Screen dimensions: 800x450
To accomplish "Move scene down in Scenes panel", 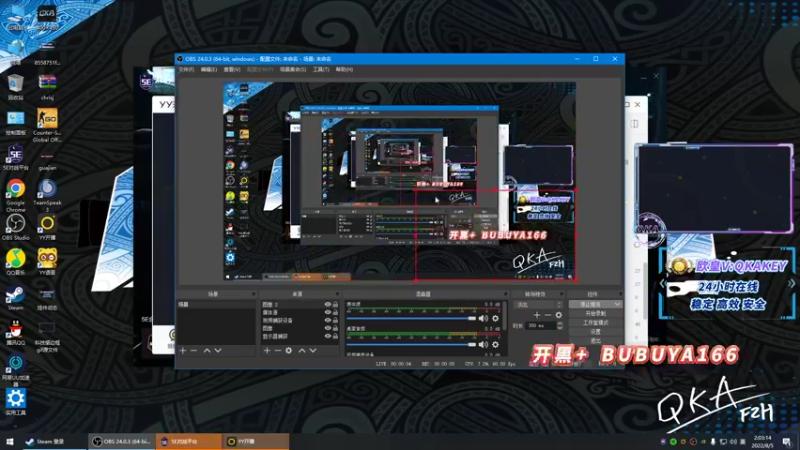I will [x=218, y=351].
